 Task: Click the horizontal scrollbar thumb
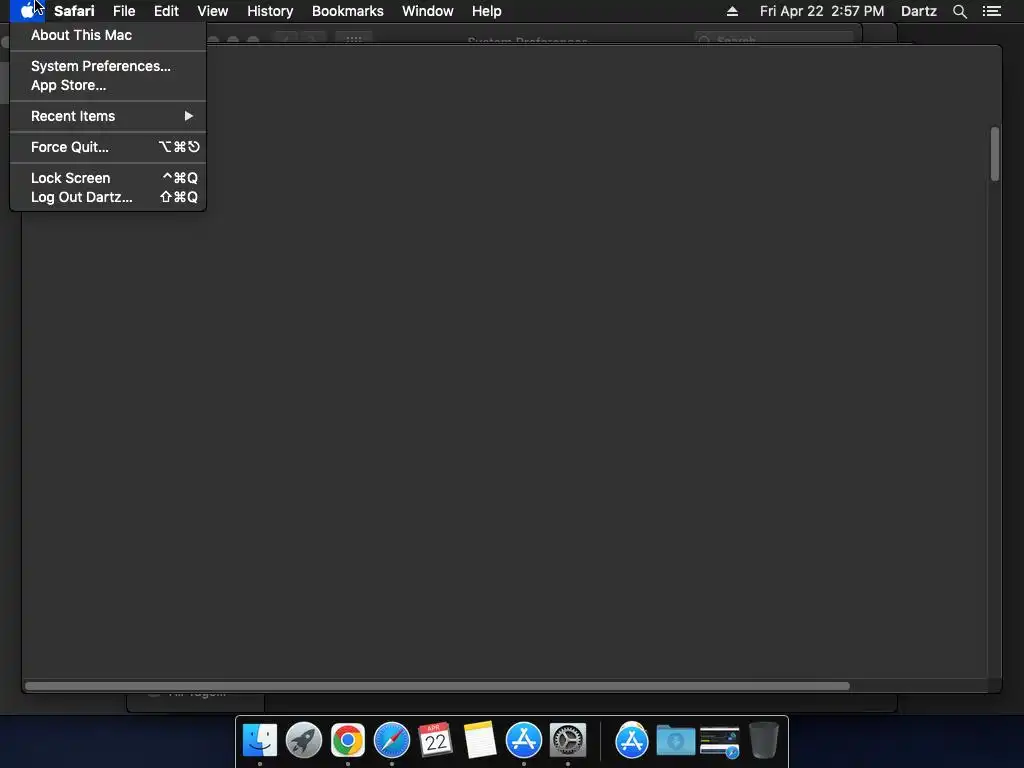[437, 686]
